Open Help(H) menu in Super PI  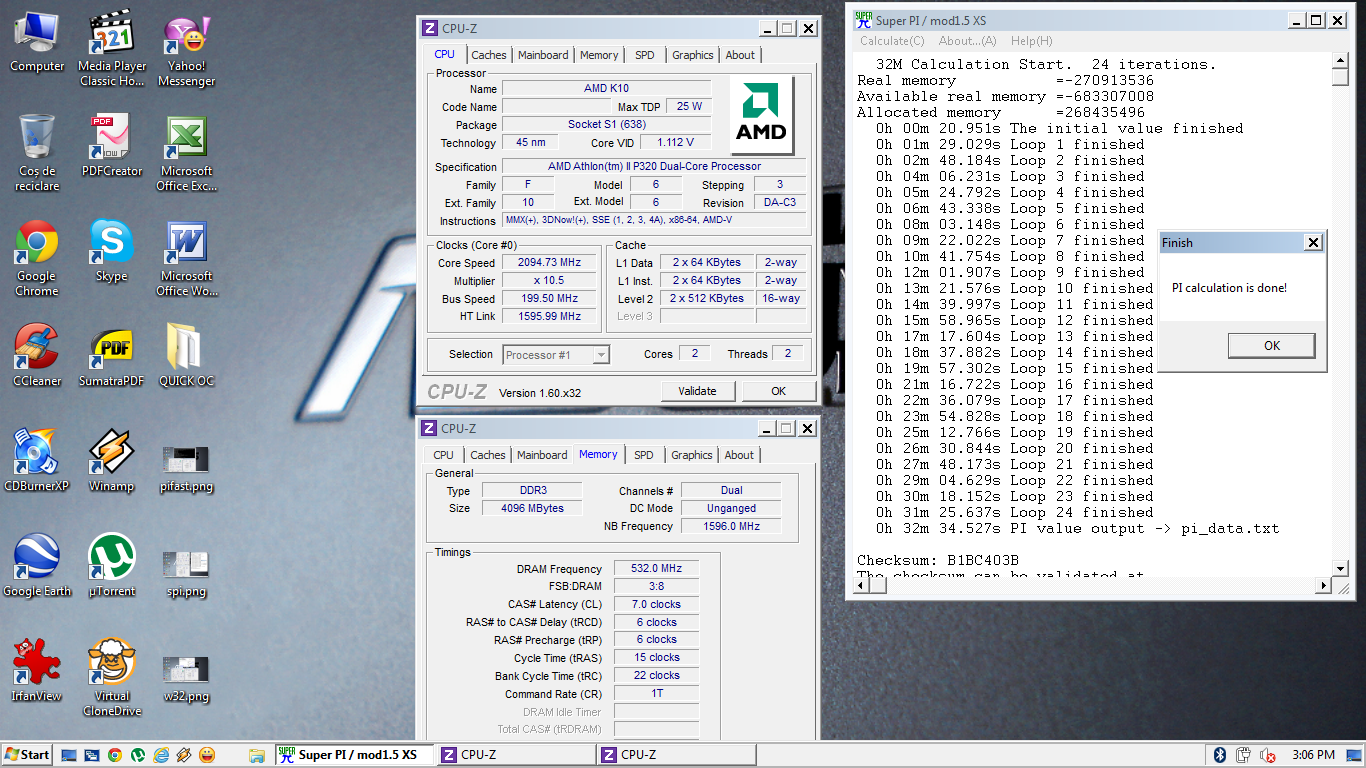1031,41
